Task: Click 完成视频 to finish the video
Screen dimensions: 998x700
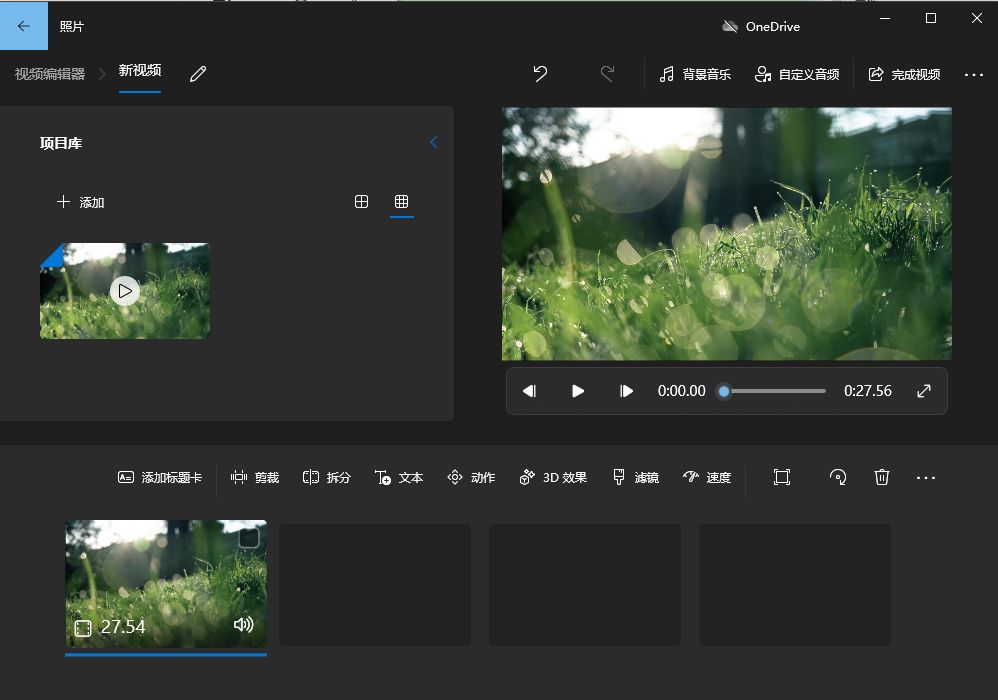Action: point(904,74)
